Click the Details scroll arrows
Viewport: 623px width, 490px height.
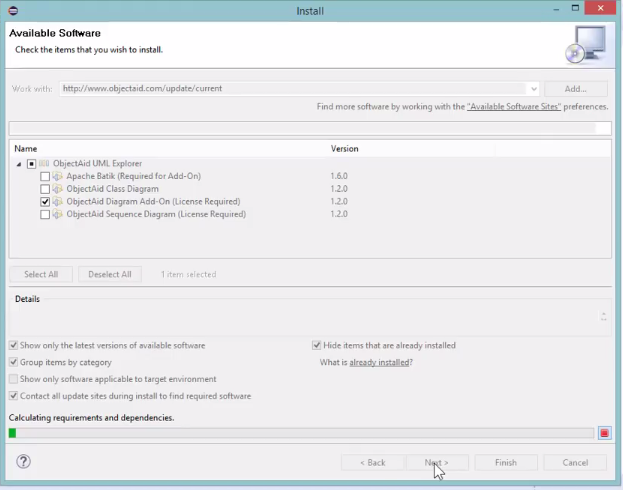point(604,316)
